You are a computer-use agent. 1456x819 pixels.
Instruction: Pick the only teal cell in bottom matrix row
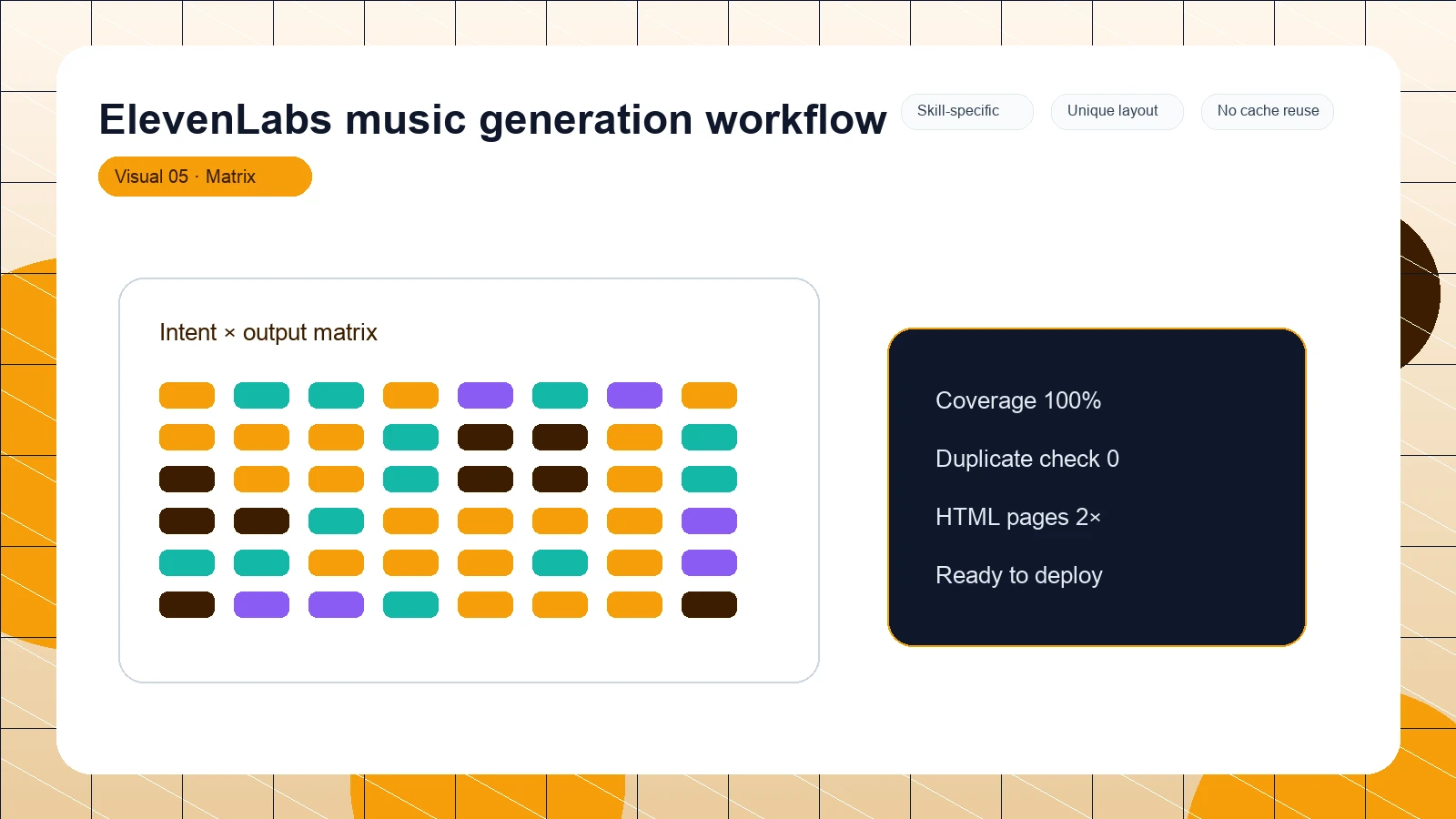tap(410, 605)
